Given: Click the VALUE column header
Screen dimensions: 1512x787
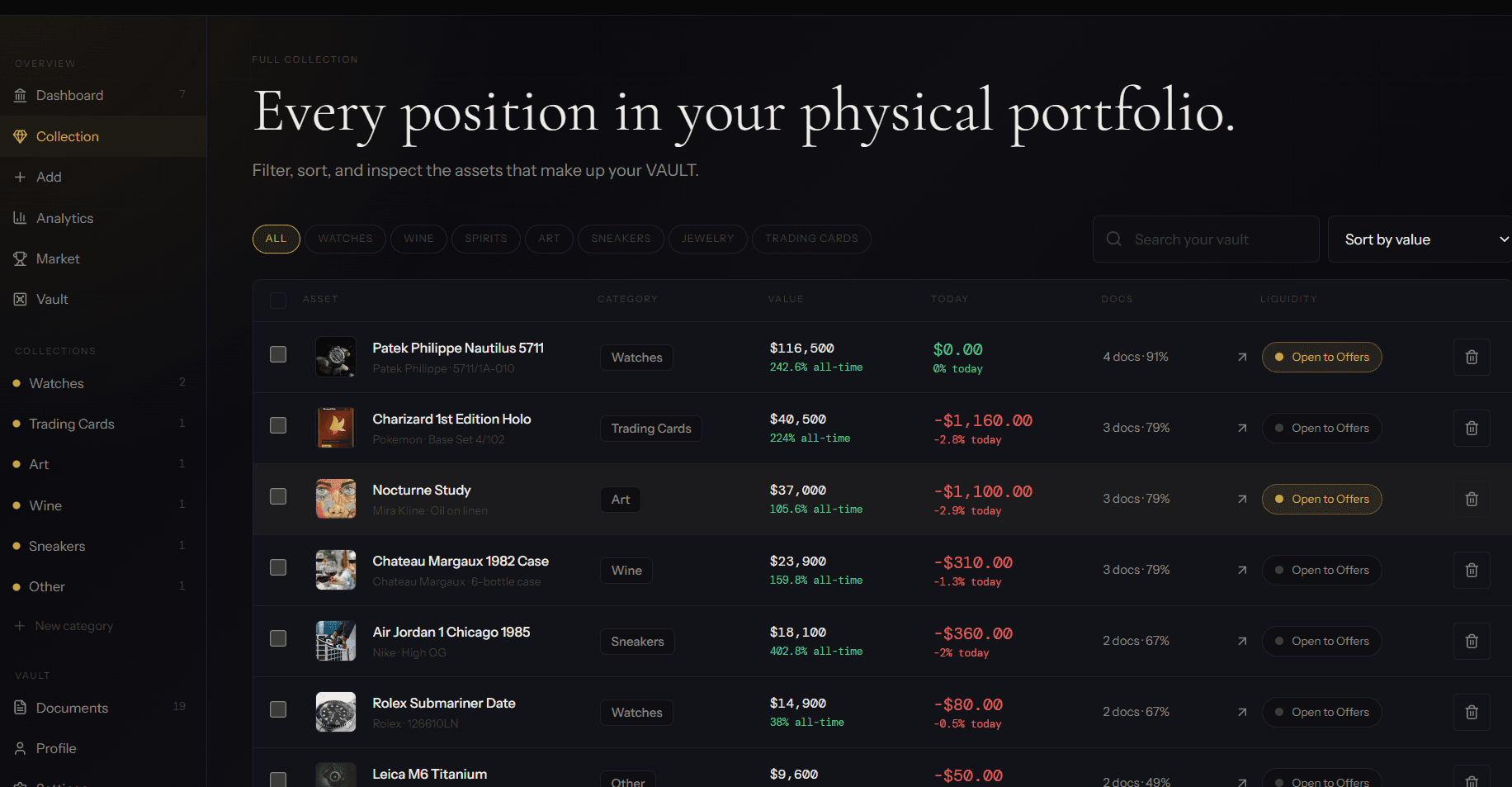Looking at the screenshot, I should (786, 299).
